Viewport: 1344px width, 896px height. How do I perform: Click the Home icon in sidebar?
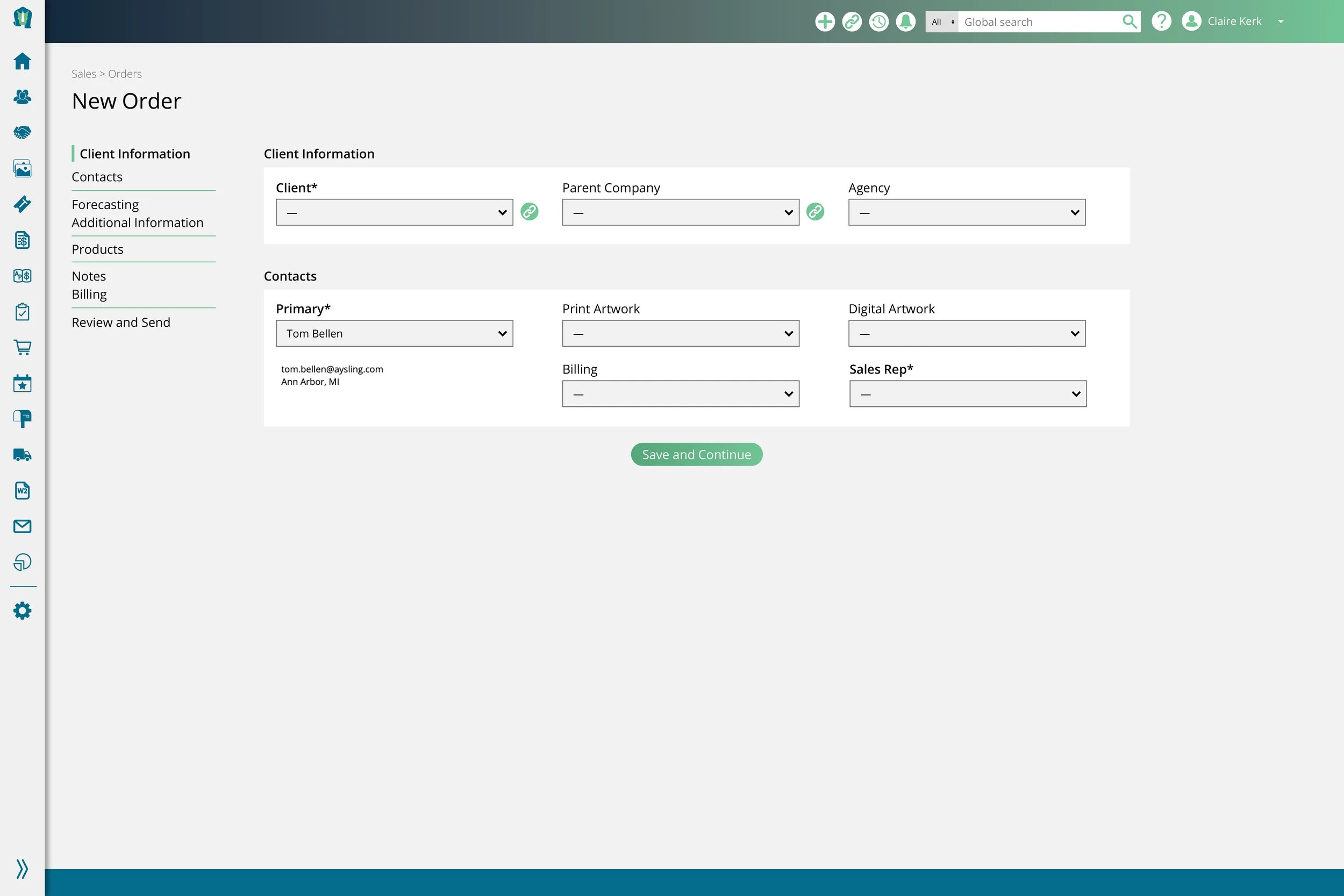(22, 61)
